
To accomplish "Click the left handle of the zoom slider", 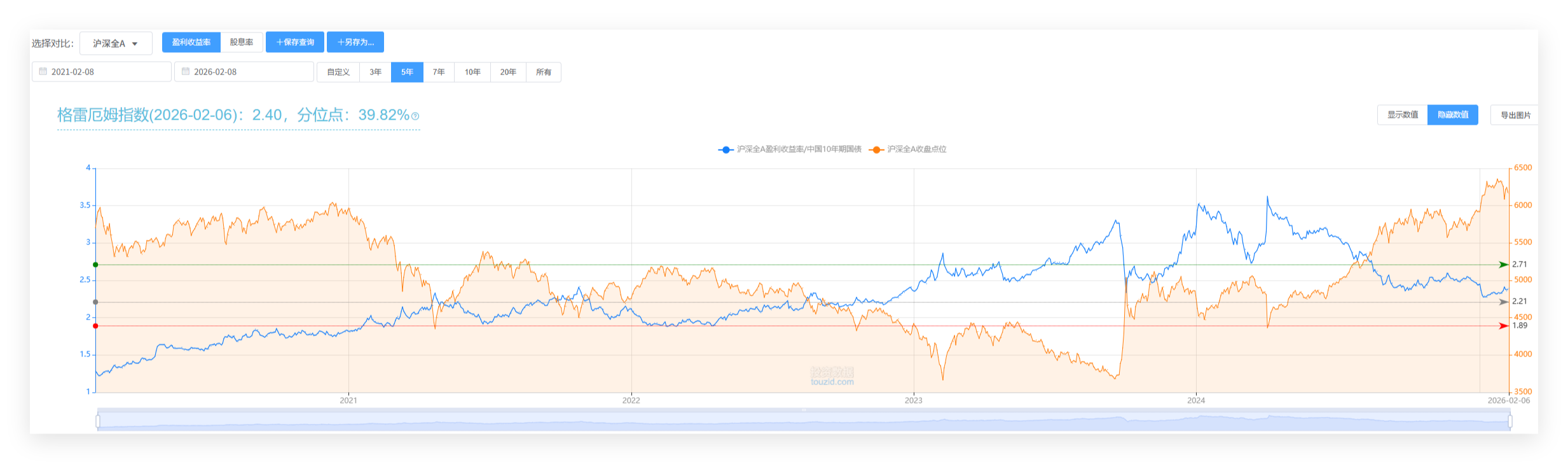I will tap(98, 421).
